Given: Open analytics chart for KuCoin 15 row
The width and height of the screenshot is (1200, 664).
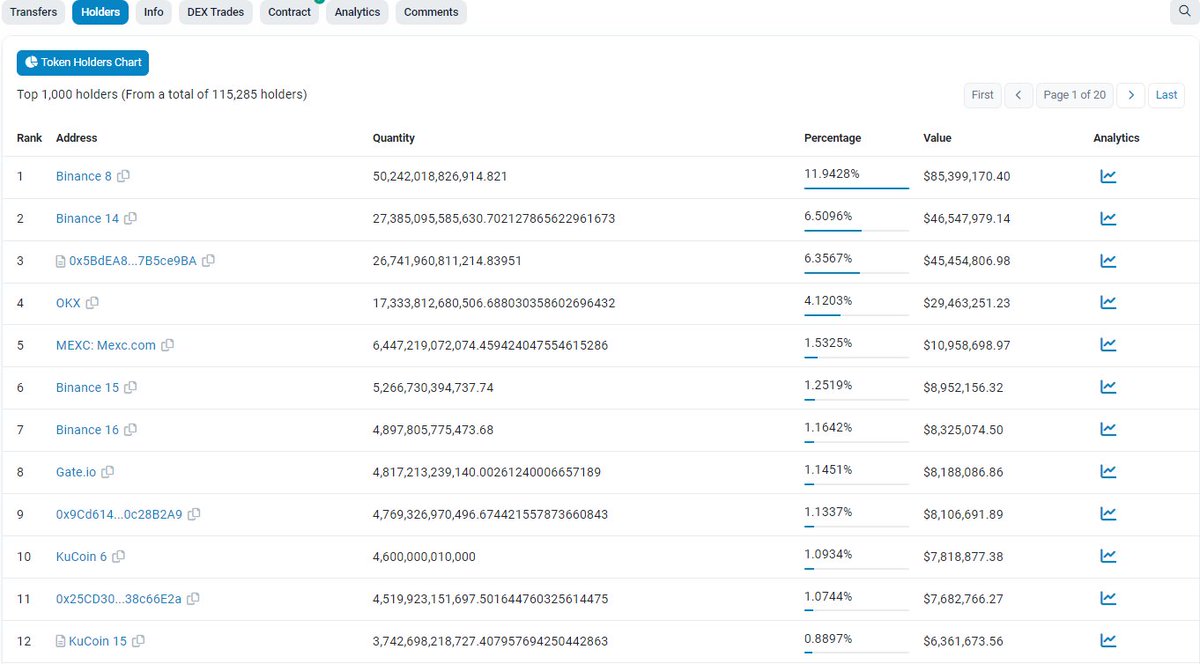Looking at the screenshot, I should [1108, 640].
